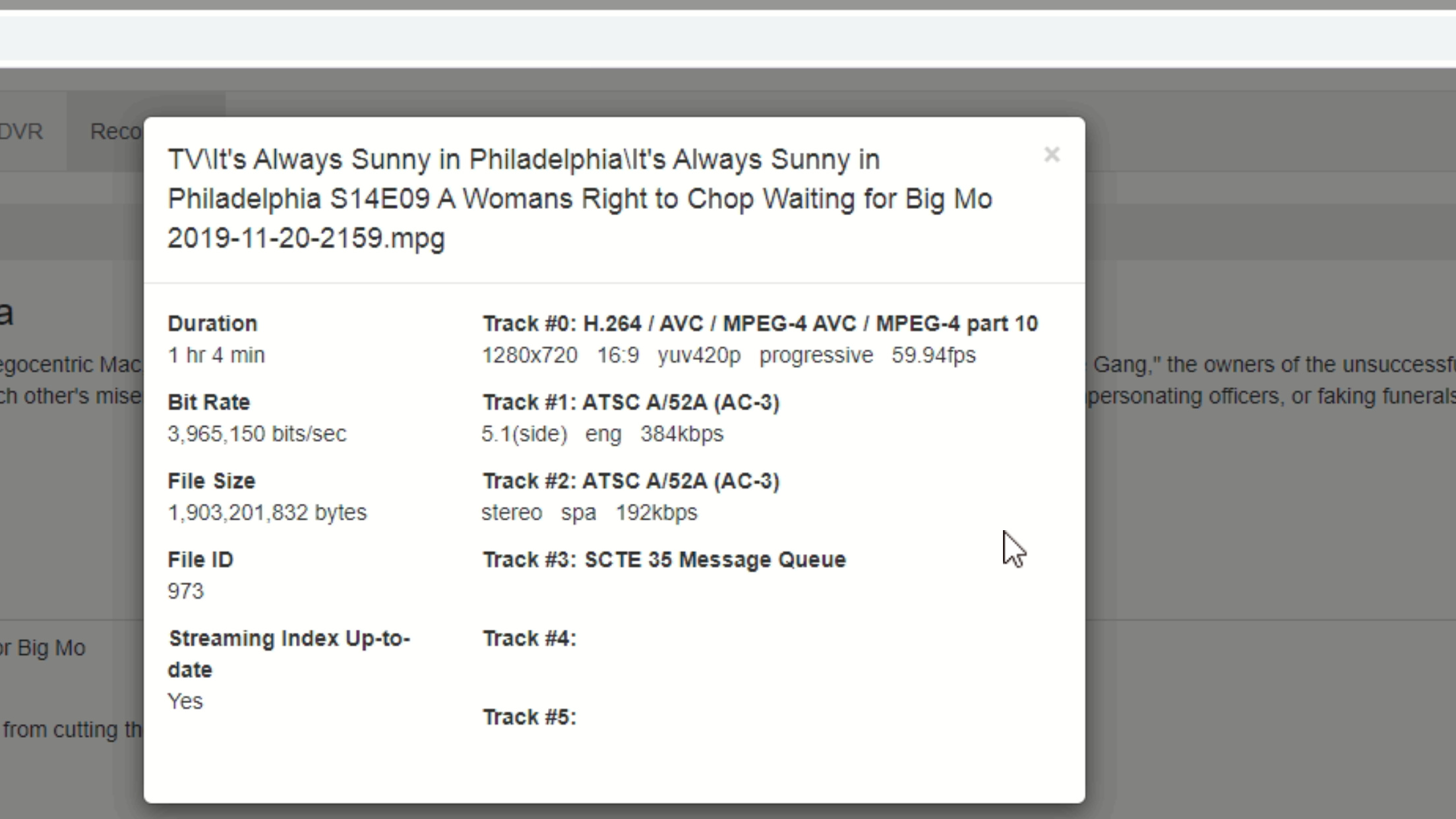Click the Streaming Index value Yes
The height and width of the screenshot is (819, 1456).
click(x=185, y=701)
